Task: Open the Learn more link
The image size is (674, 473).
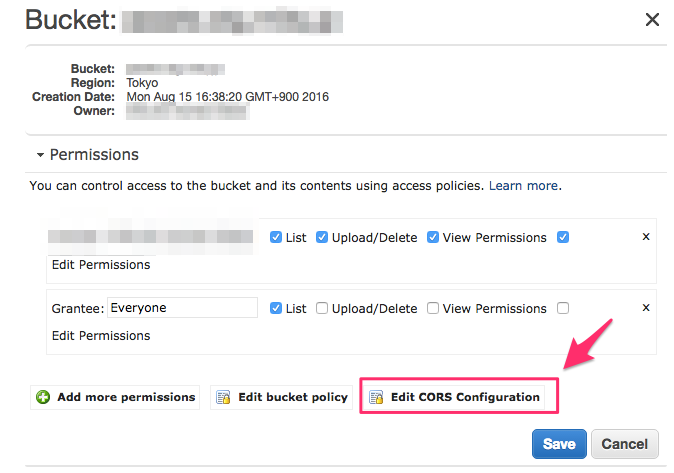Action: coord(524,186)
